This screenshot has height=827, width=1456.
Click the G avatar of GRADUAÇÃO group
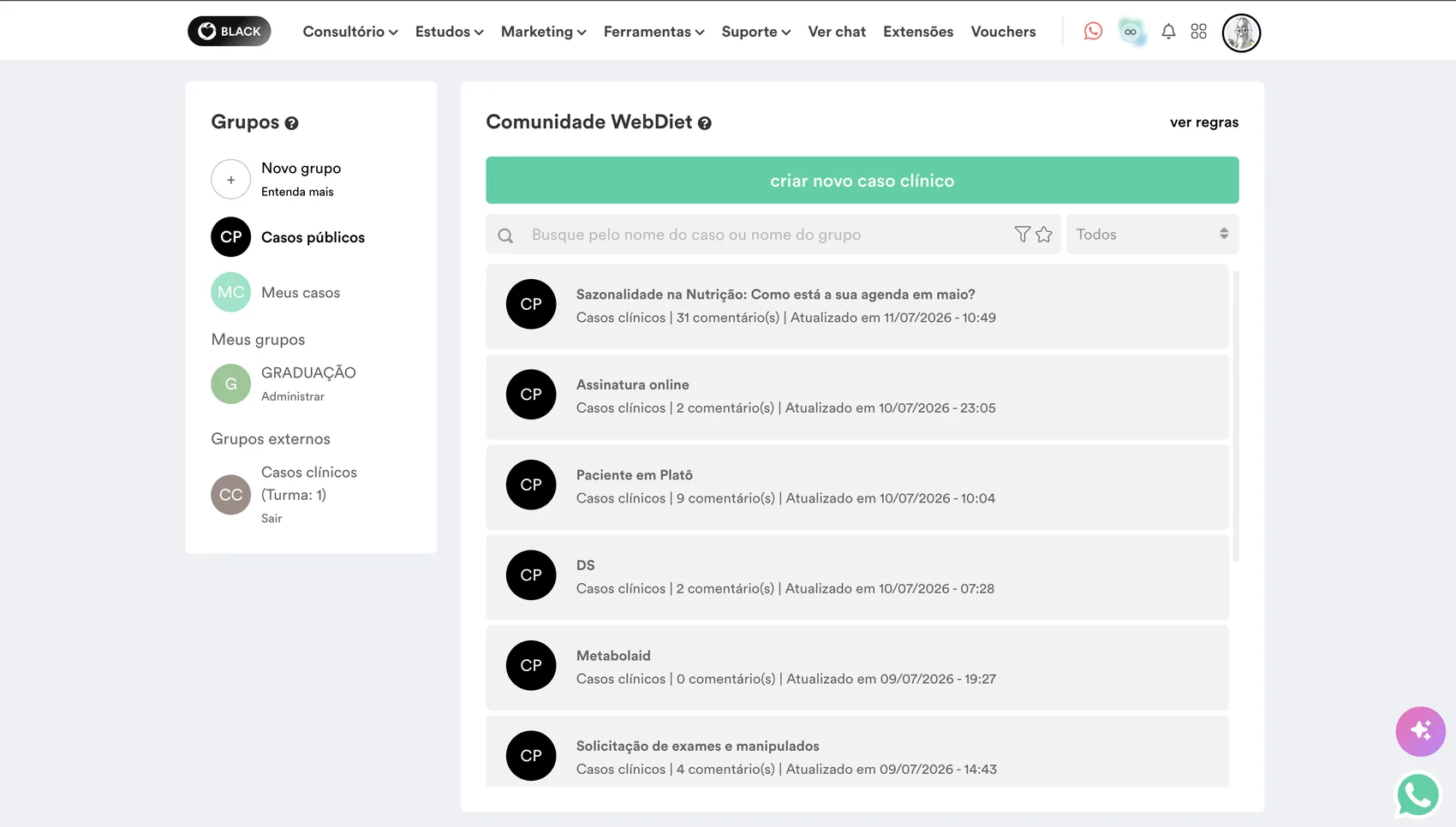(x=230, y=384)
